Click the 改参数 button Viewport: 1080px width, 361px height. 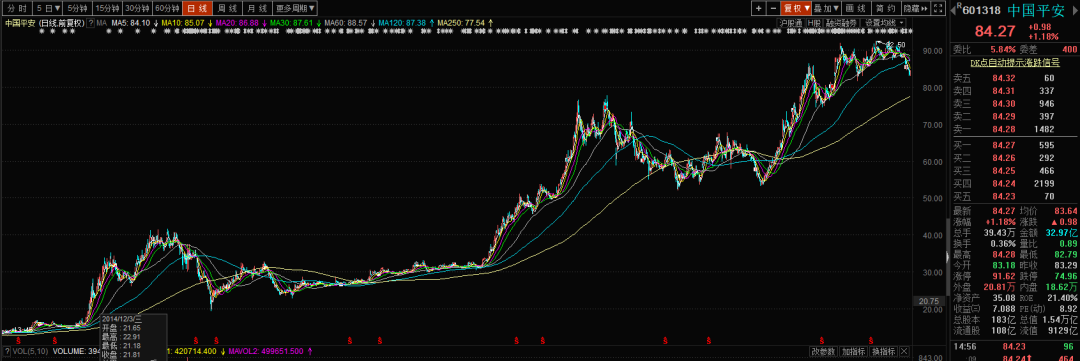tap(824, 351)
